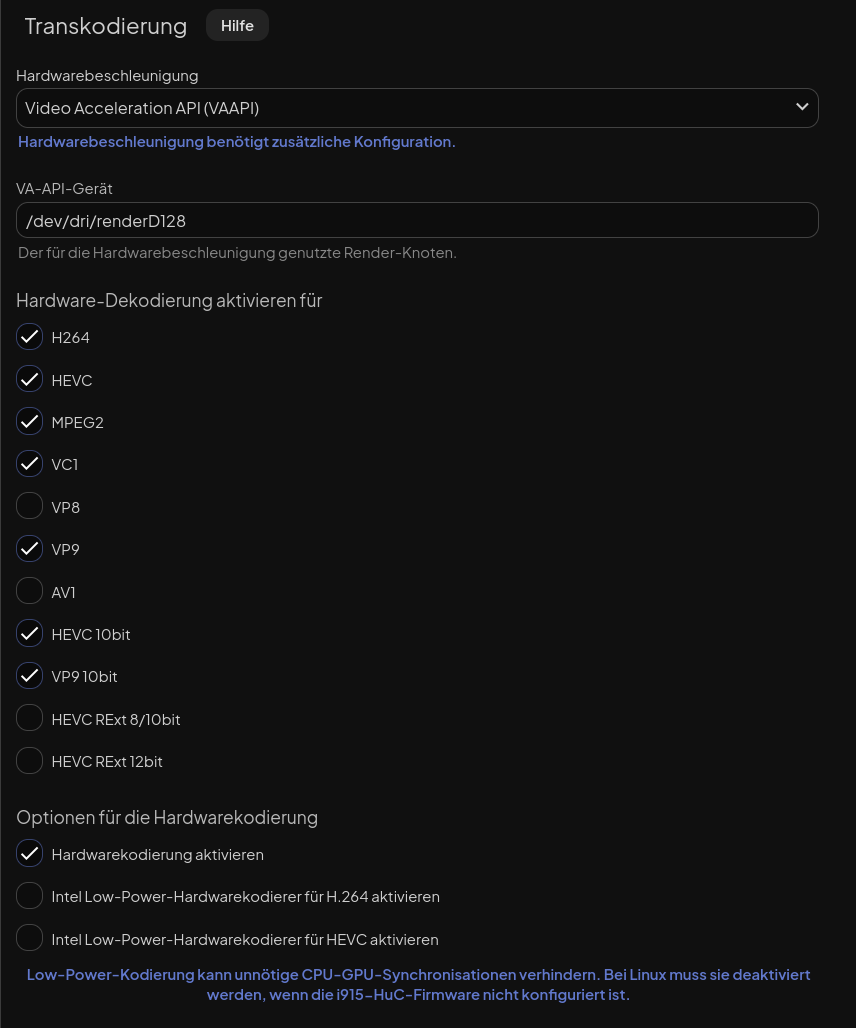Check the HEVC RExt 12bit option
Image resolution: width=856 pixels, height=1028 pixels.
[x=30, y=761]
